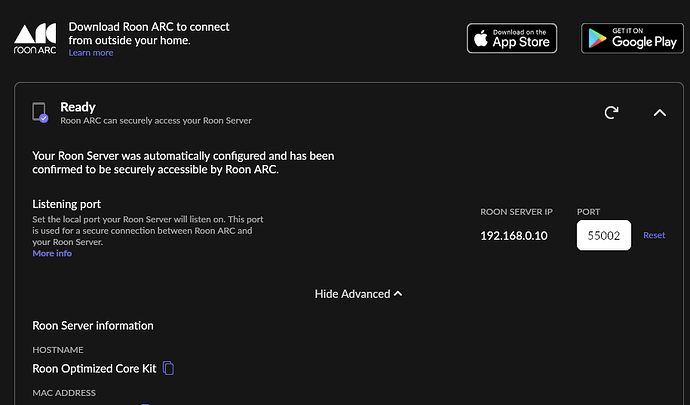This screenshot has width=690, height=405.
Task: Click the Roon Server information heading
Action: [93, 325]
